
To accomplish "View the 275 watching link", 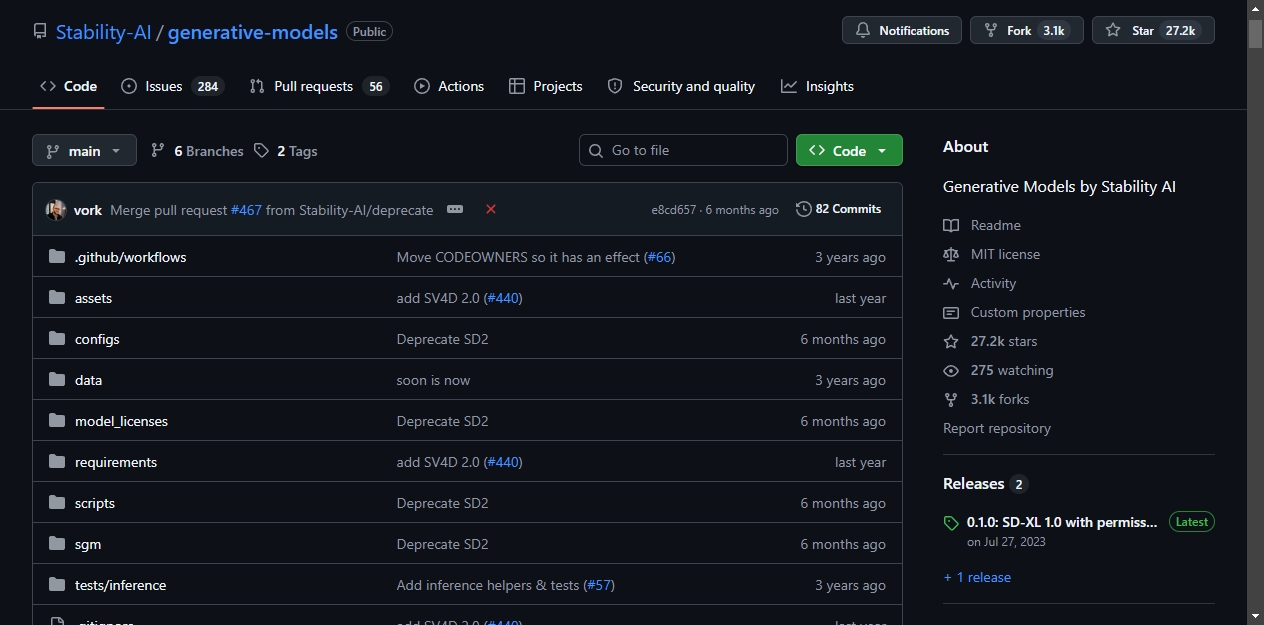I will (998, 370).
